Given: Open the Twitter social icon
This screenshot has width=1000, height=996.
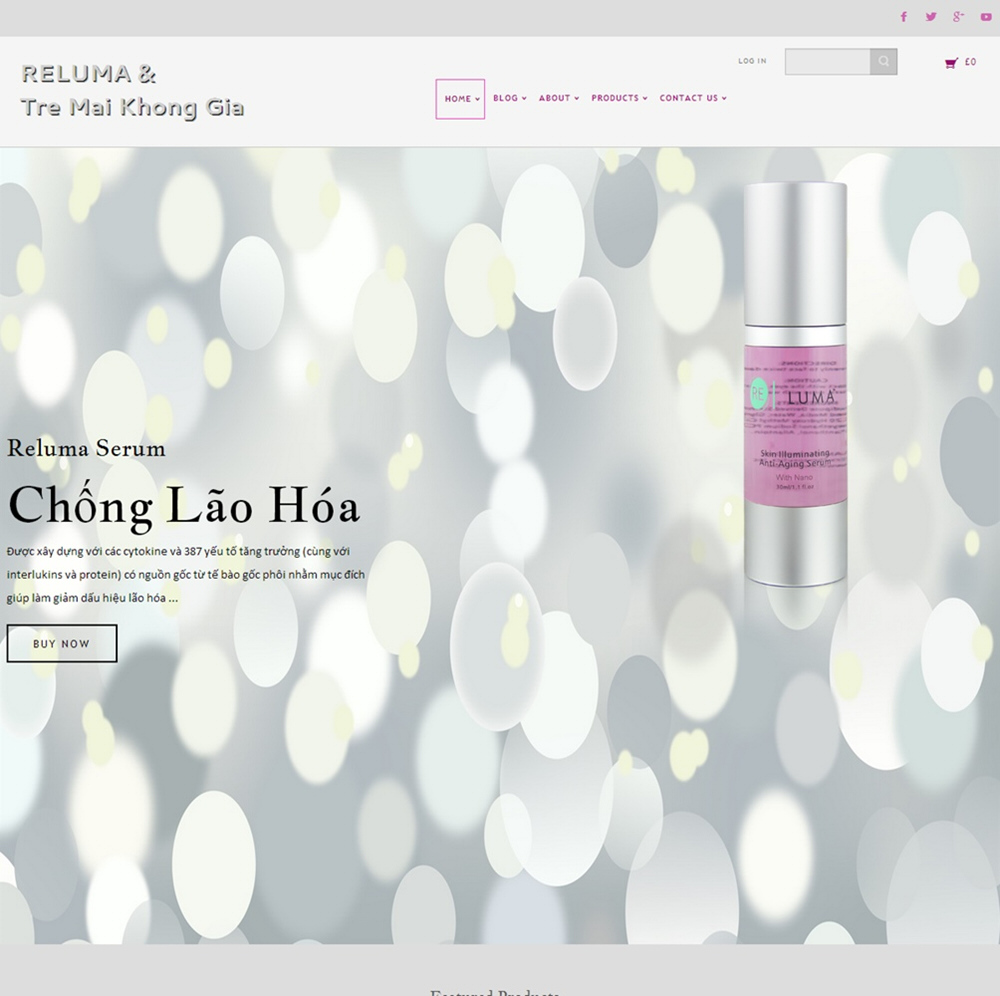Looking at the screenshot, I should pyautogui.click(x=931, y=17).
